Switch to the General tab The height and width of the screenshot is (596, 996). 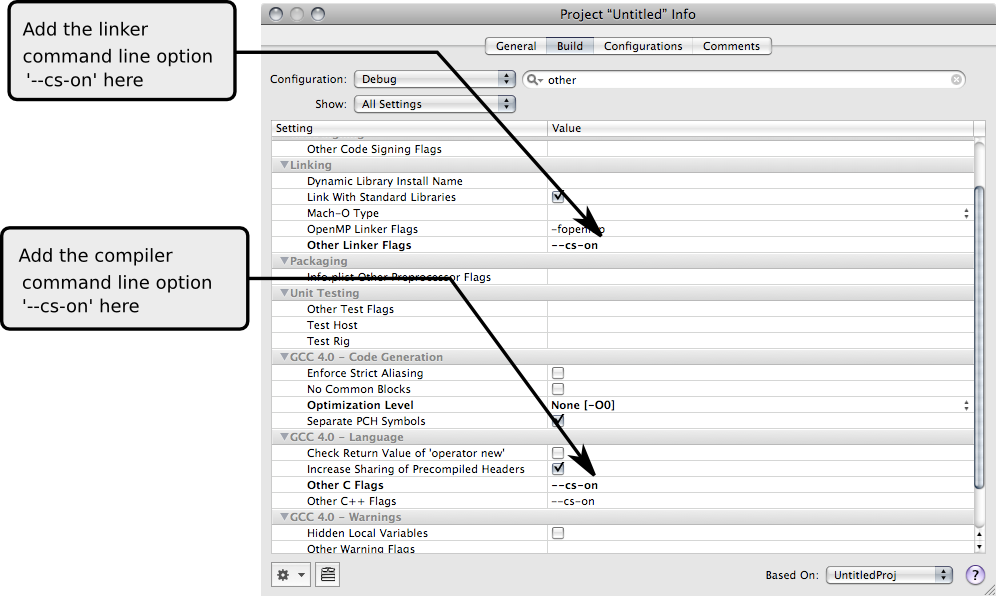(x=515, y=45)
